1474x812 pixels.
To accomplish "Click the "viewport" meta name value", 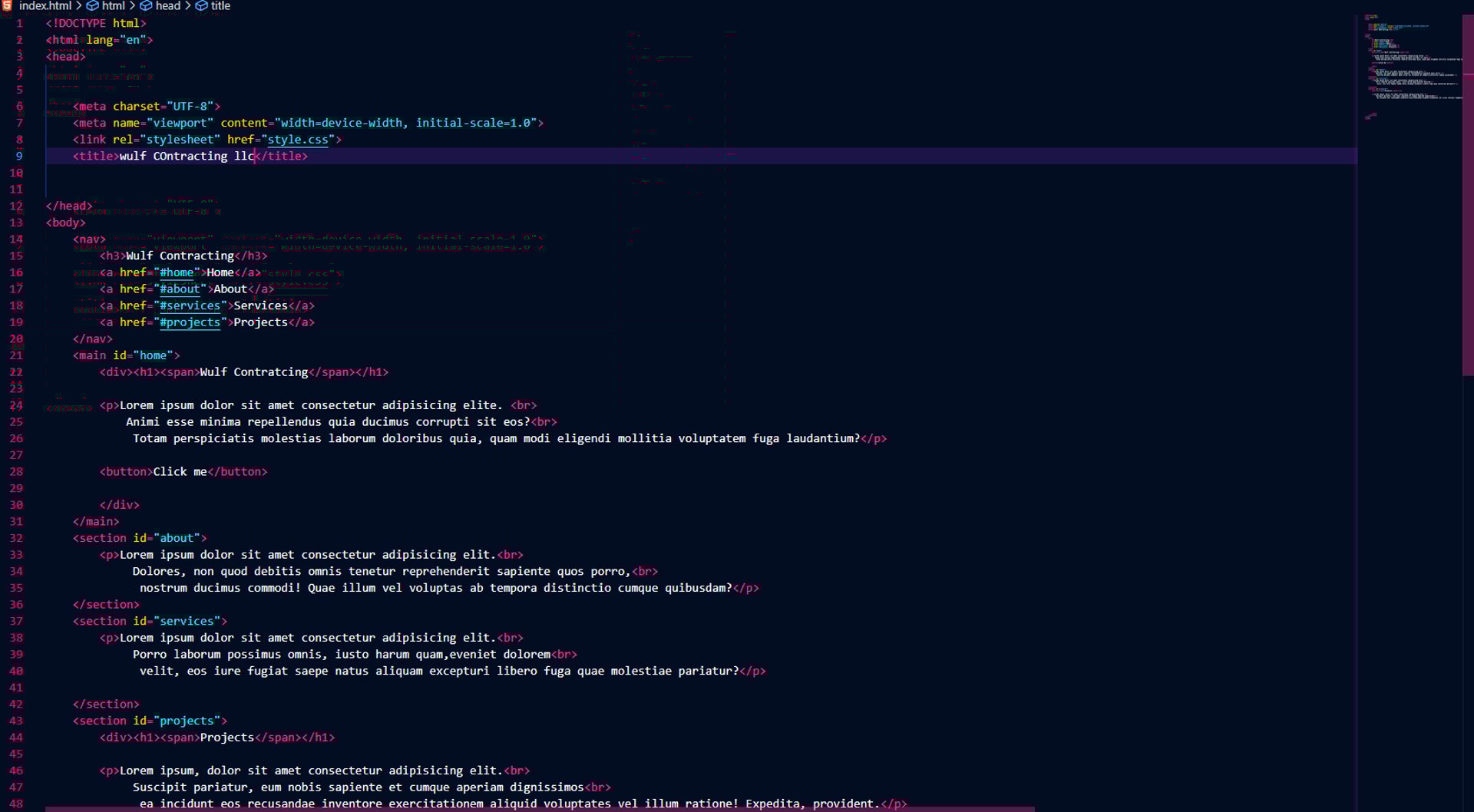I will 180,123.
